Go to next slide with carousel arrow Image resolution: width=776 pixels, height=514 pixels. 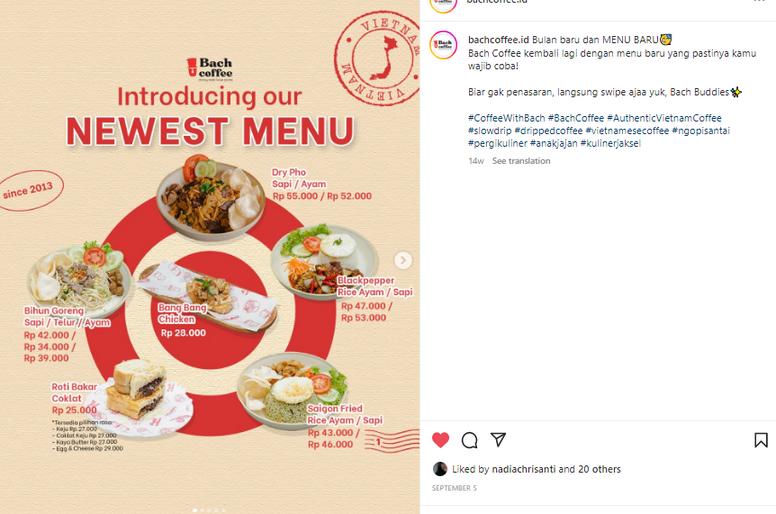403,260
